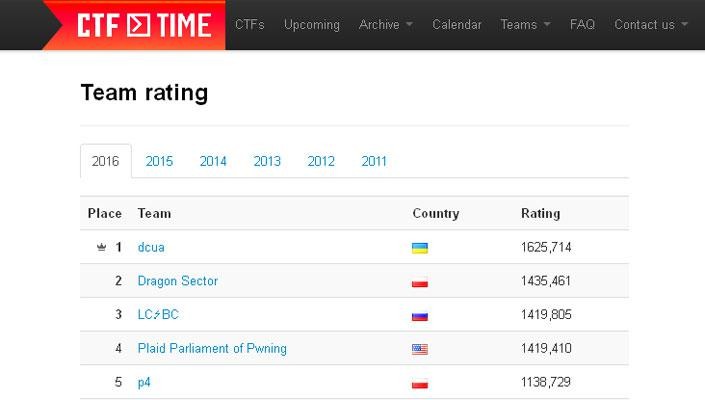Open the Teams dropdown in navbar
The width and height of the screenshot is (705, 400).
[x=525, y=24]
